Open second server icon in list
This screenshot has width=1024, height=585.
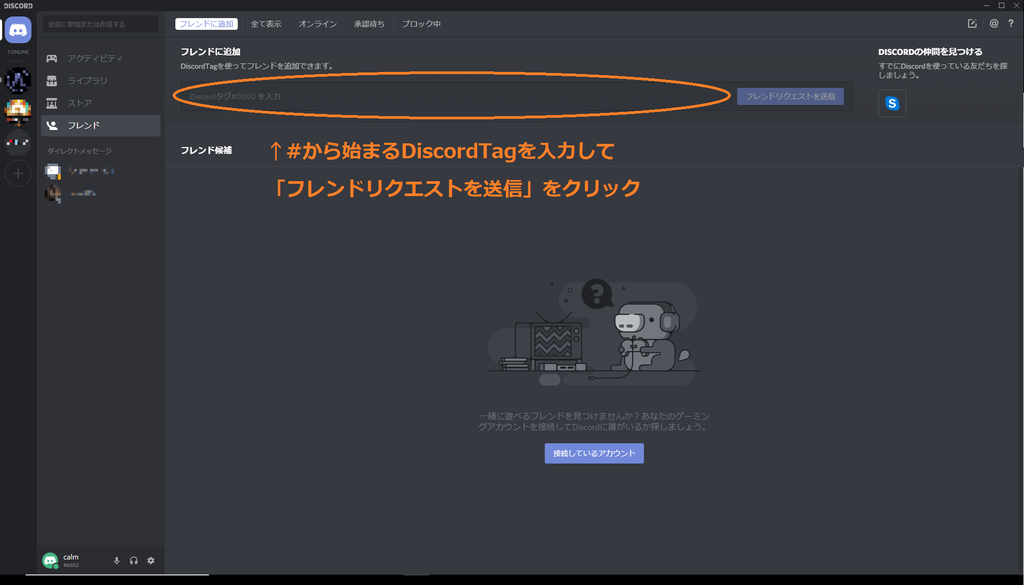coord(18,111)
